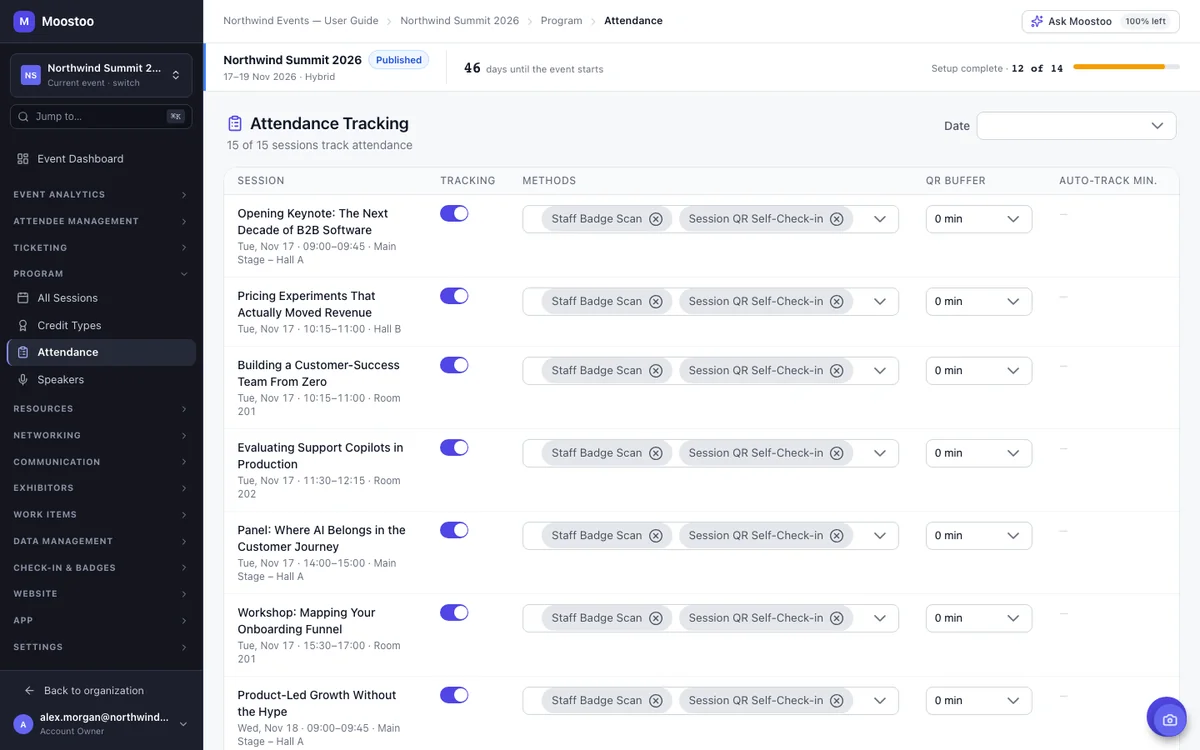Expand the Check-in & Badges section
Screen dimensions: 1200x750
[x=101, y=568]
